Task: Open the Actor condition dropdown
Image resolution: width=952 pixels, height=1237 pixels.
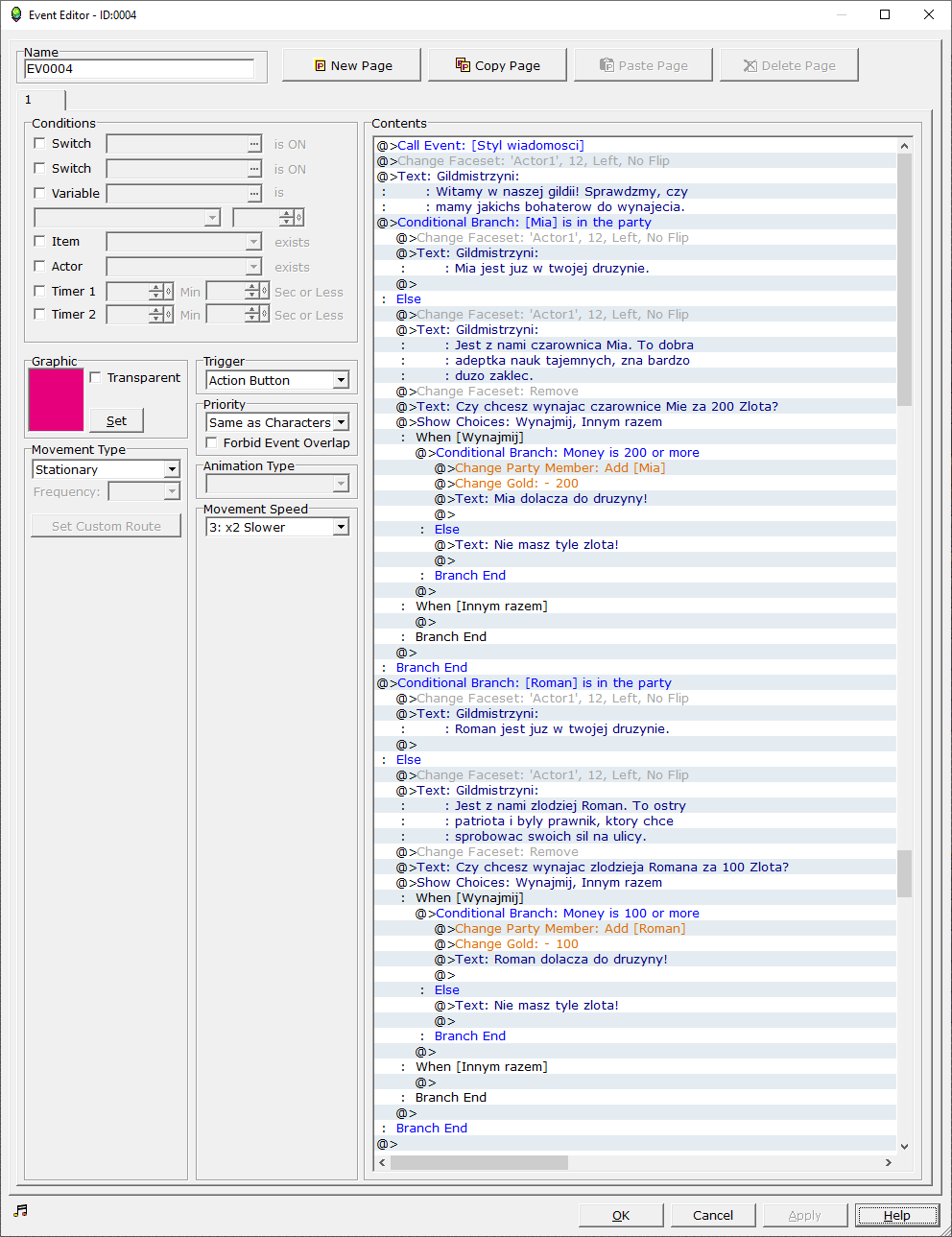Action: pos(184,267)
